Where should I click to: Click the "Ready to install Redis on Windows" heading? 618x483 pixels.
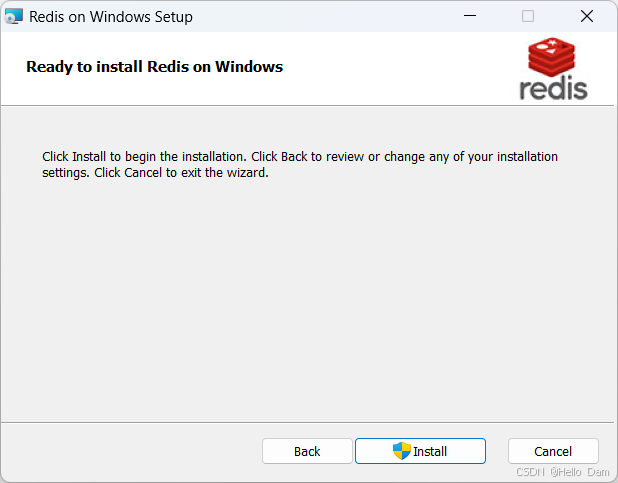click(x=154, y=67)
